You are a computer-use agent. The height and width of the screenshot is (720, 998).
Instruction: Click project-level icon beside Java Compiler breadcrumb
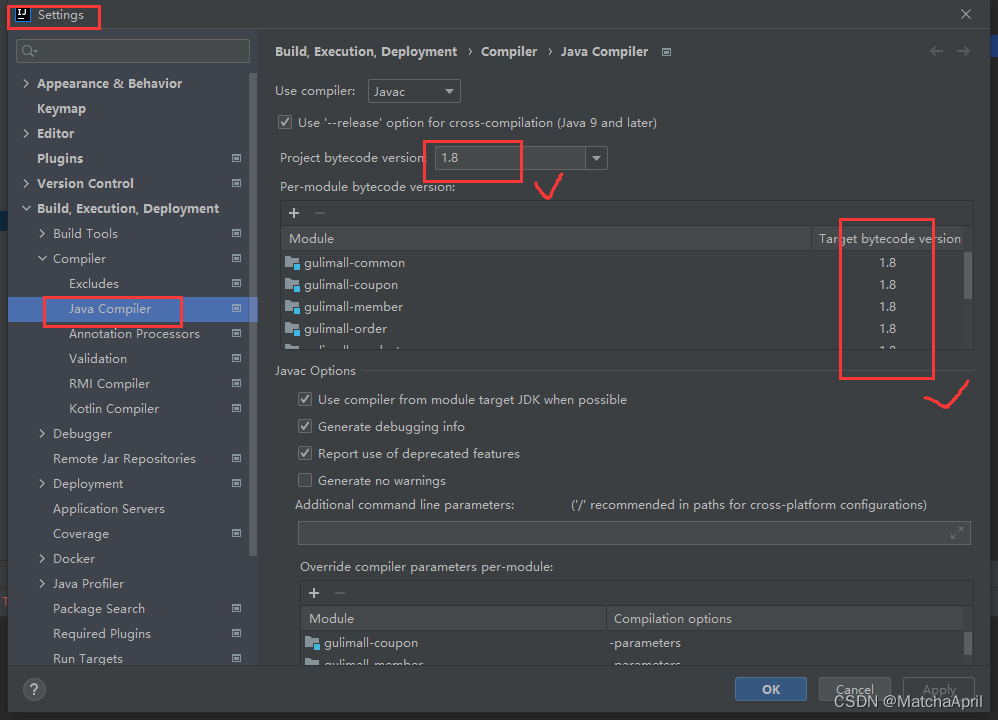(666, 52)
